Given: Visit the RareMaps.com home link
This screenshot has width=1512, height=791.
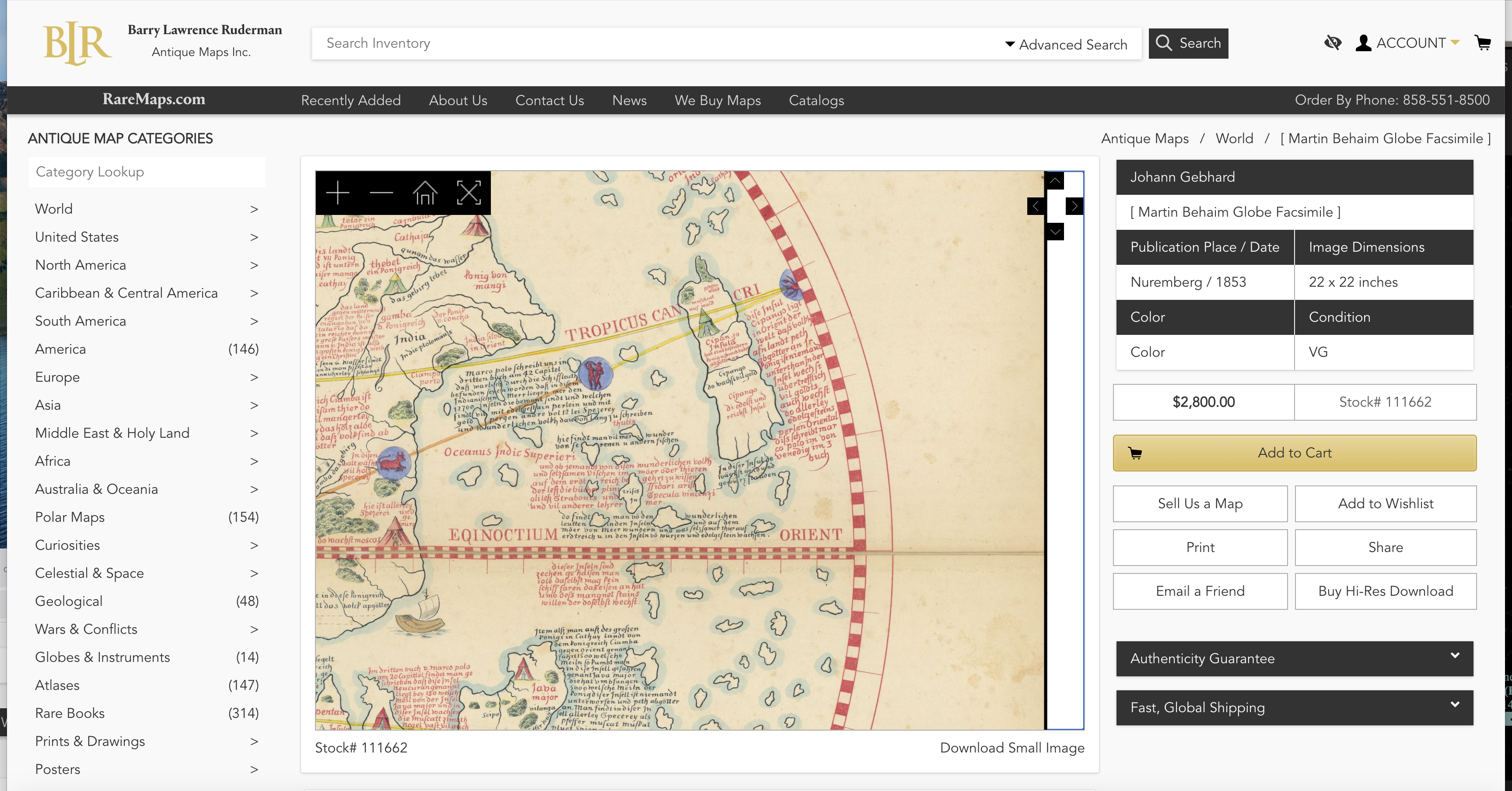Looking at the screenshot, I should pos(154,99).
